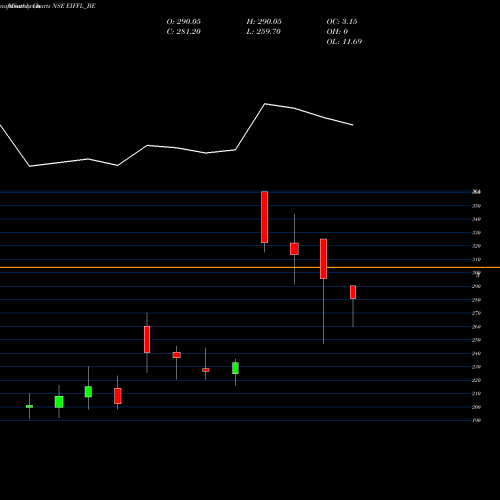Image resolution: width=500 pixels, height=500 pixels.
Task: Click the 270 price axis label
Action: click(x=476, y=313)
